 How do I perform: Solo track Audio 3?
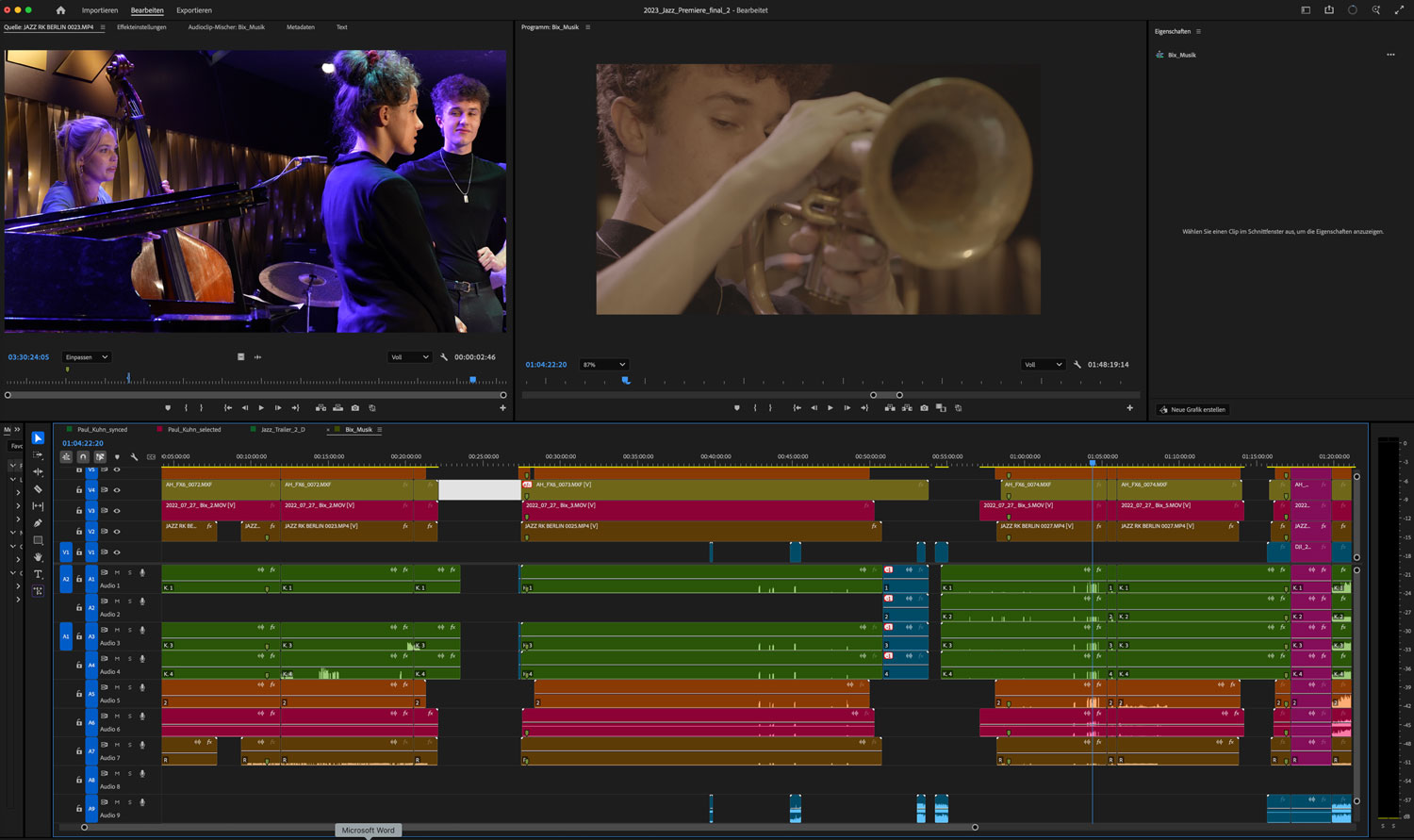130,630
